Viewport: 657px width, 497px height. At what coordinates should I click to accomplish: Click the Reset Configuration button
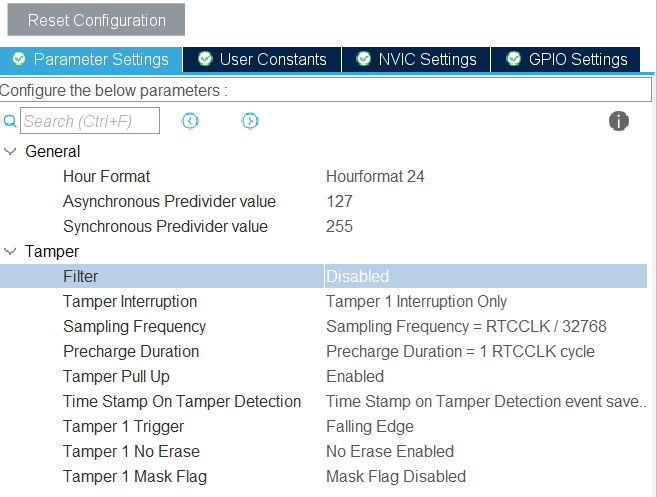point(96,20)
